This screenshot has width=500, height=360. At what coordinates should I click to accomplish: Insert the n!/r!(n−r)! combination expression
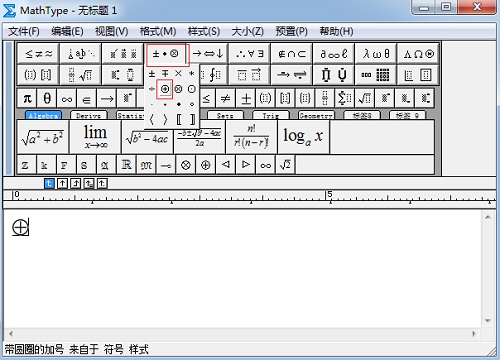point(251,137)
